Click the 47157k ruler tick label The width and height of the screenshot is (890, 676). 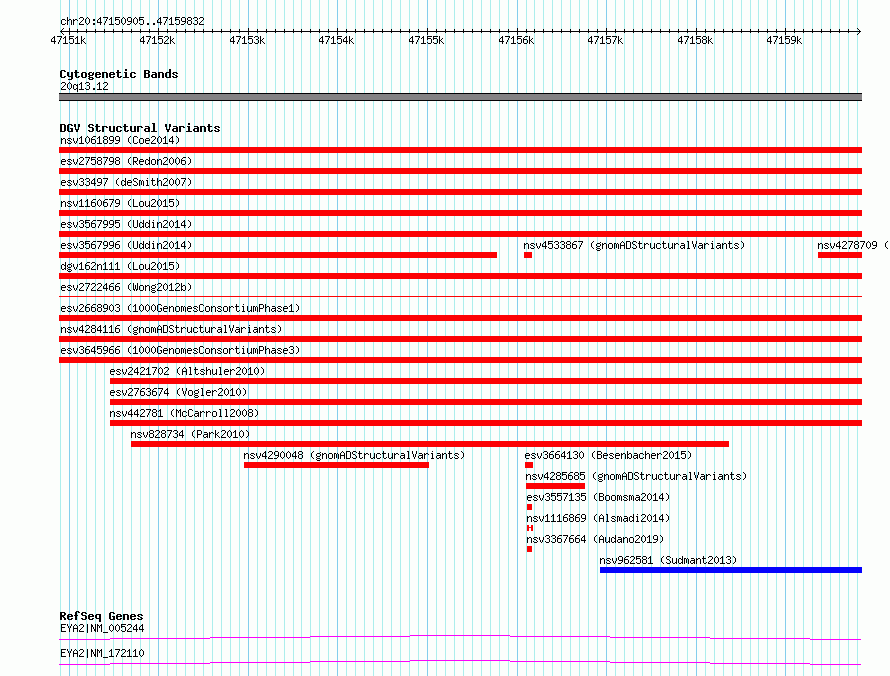[x=605, y=40]
